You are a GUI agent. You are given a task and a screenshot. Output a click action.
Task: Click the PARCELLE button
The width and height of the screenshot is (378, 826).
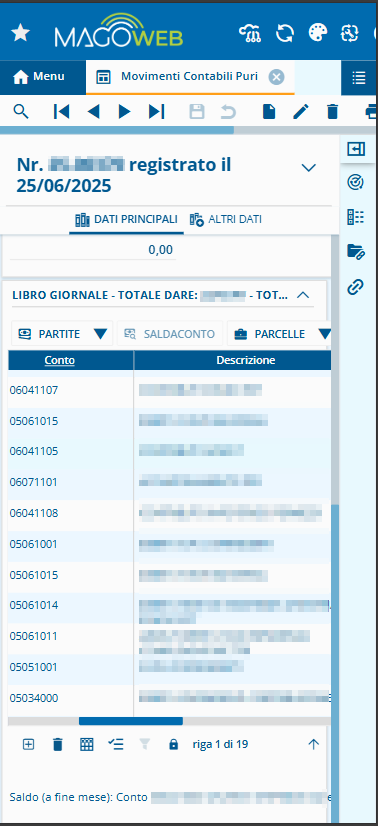[271, 334]
